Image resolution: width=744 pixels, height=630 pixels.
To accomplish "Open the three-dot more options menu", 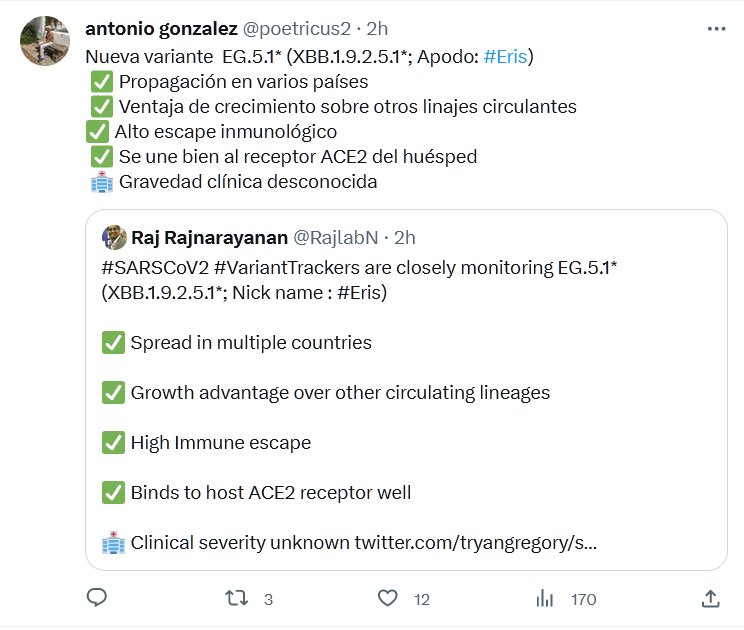I will [716, 29].
